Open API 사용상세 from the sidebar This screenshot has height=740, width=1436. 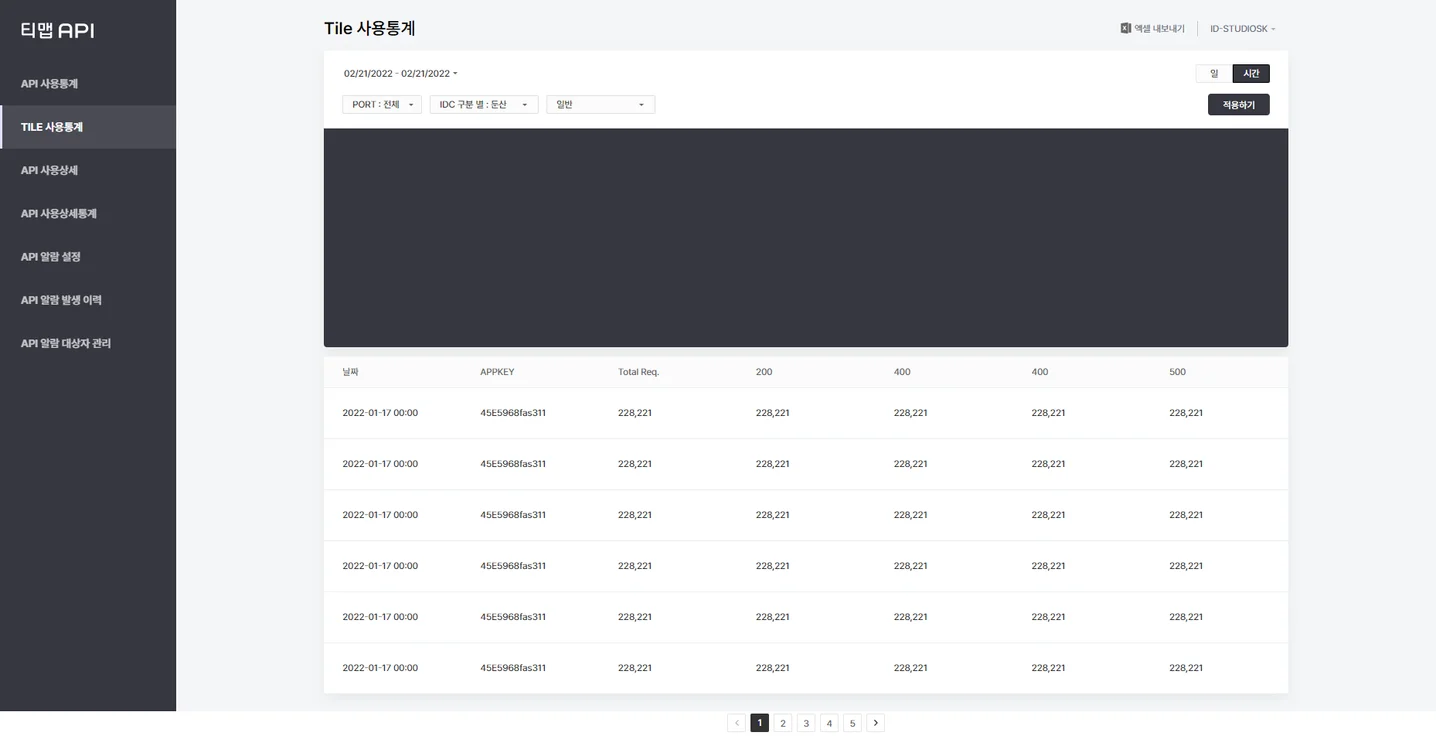50,170
